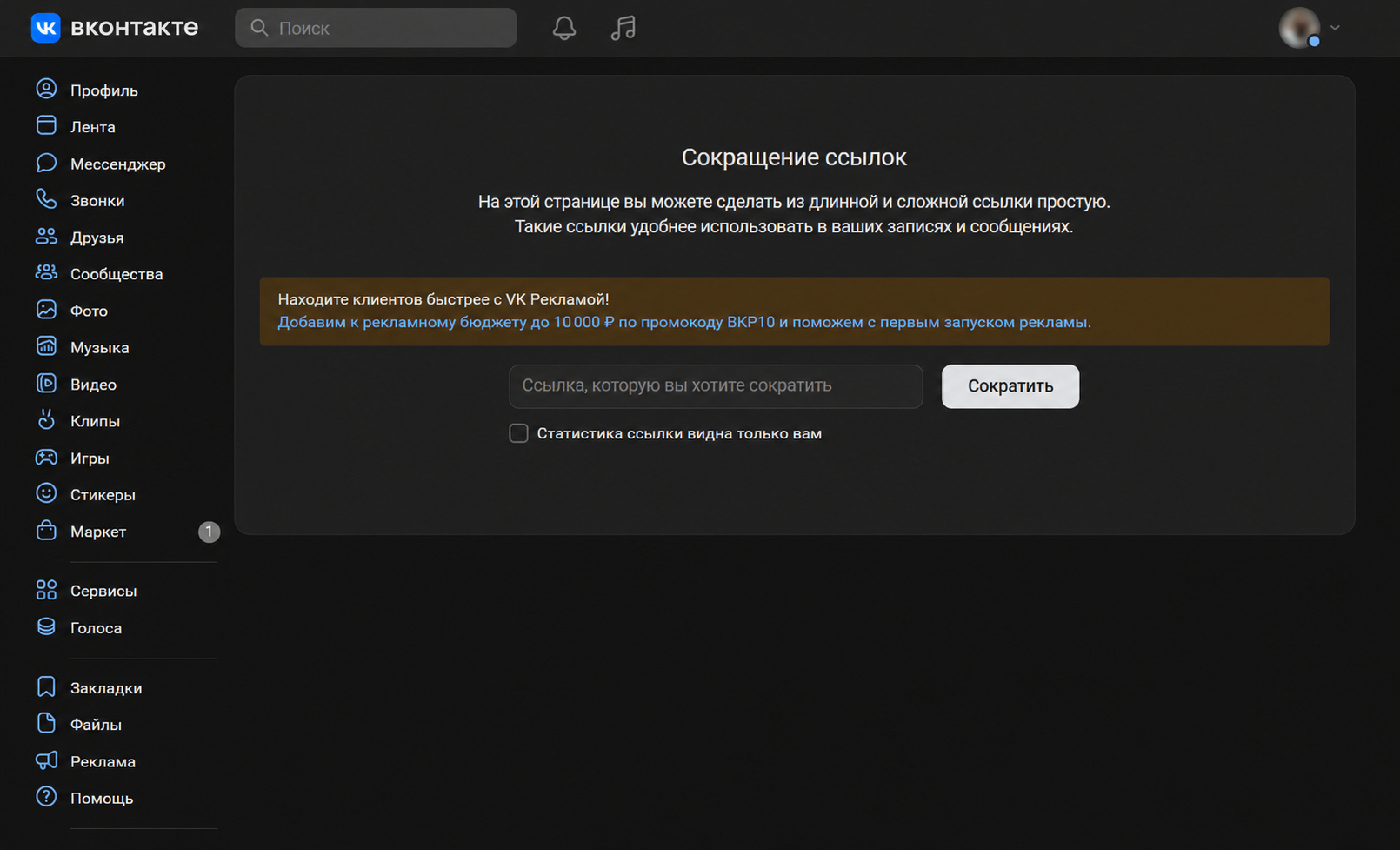Open Мессенджер from the sidebar
The image size is (1400, 850).
[x=117, y=164]
